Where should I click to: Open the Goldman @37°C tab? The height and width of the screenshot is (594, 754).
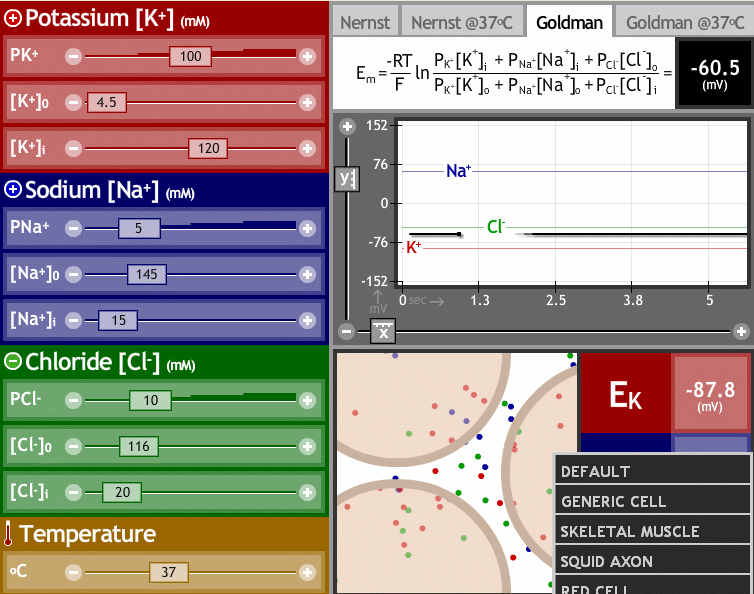point(685,22)
